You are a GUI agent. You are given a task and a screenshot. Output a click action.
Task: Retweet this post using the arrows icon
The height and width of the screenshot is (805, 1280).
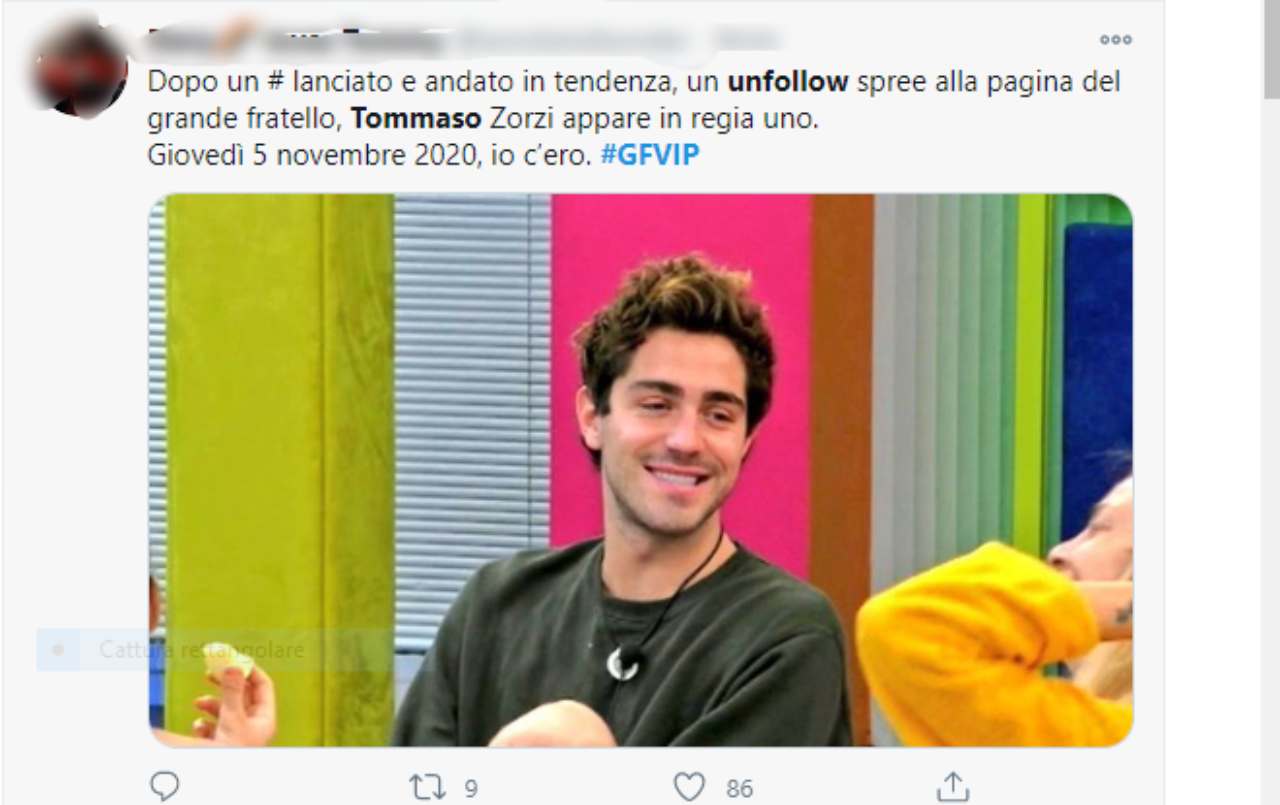tap(428, 787)
